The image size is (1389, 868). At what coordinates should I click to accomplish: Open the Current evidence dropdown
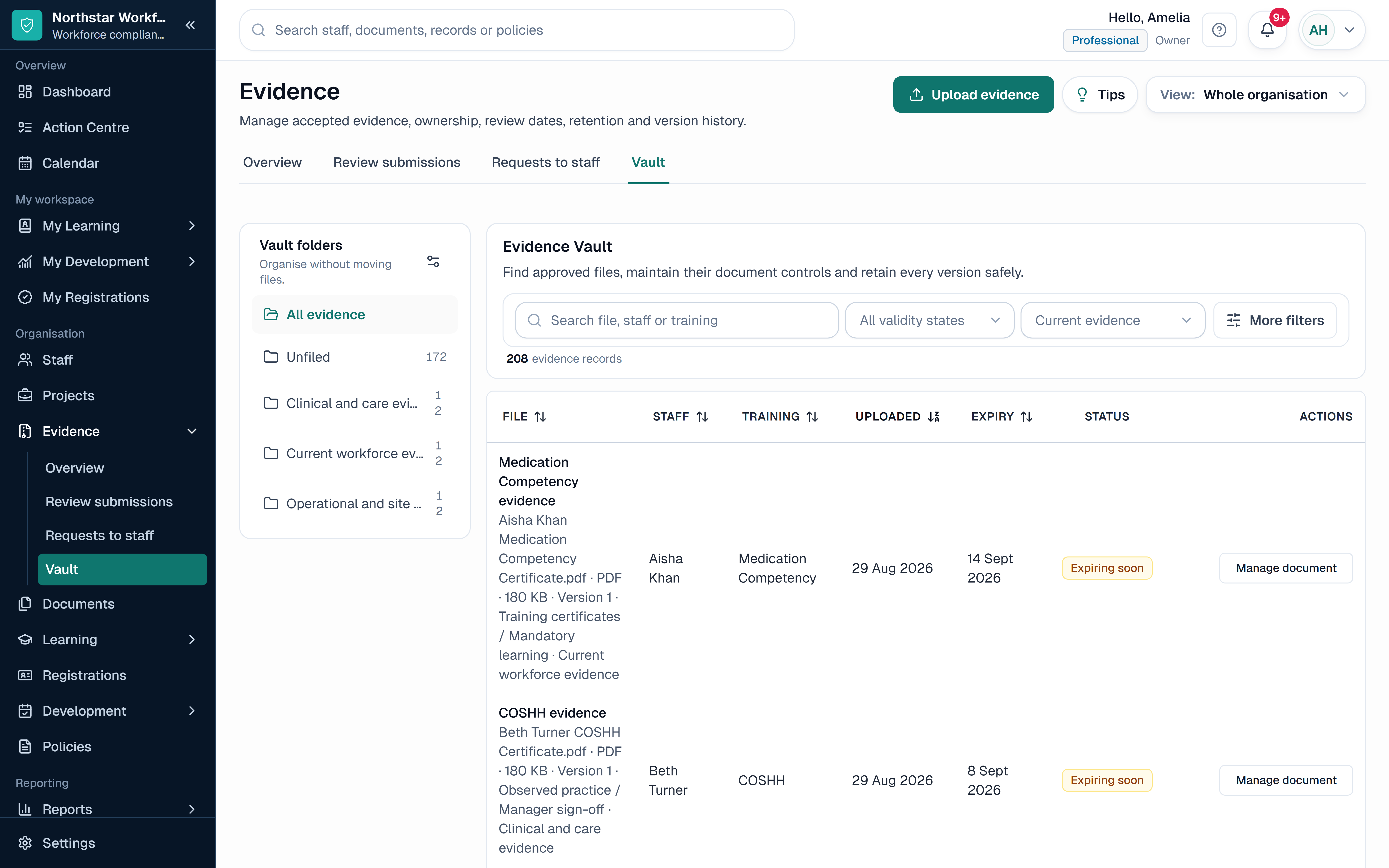(1112, 320)
